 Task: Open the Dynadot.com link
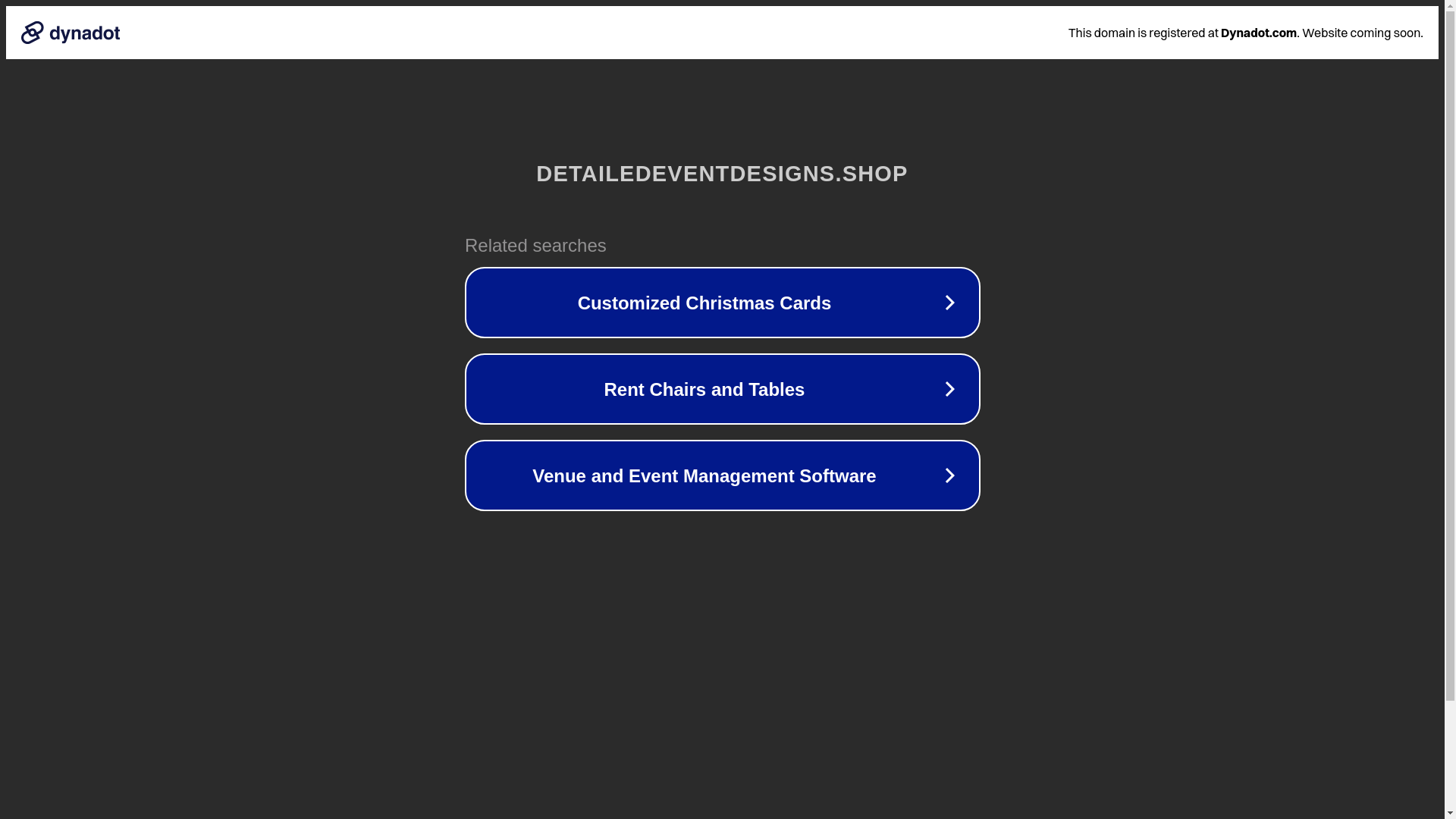click(1258, 33)
